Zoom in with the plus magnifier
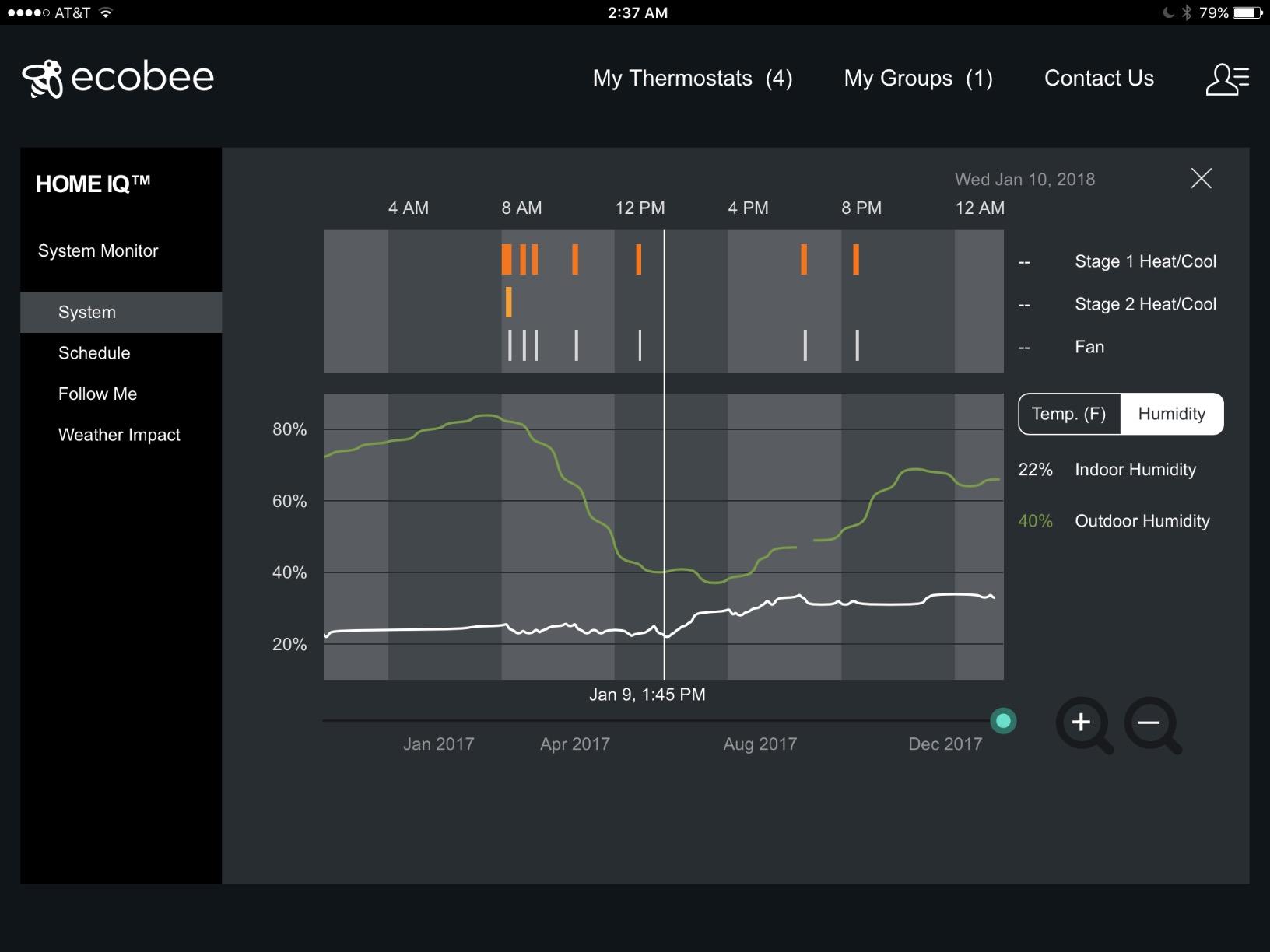This screenshot has height=952, width=1270. click(1082, 724)
